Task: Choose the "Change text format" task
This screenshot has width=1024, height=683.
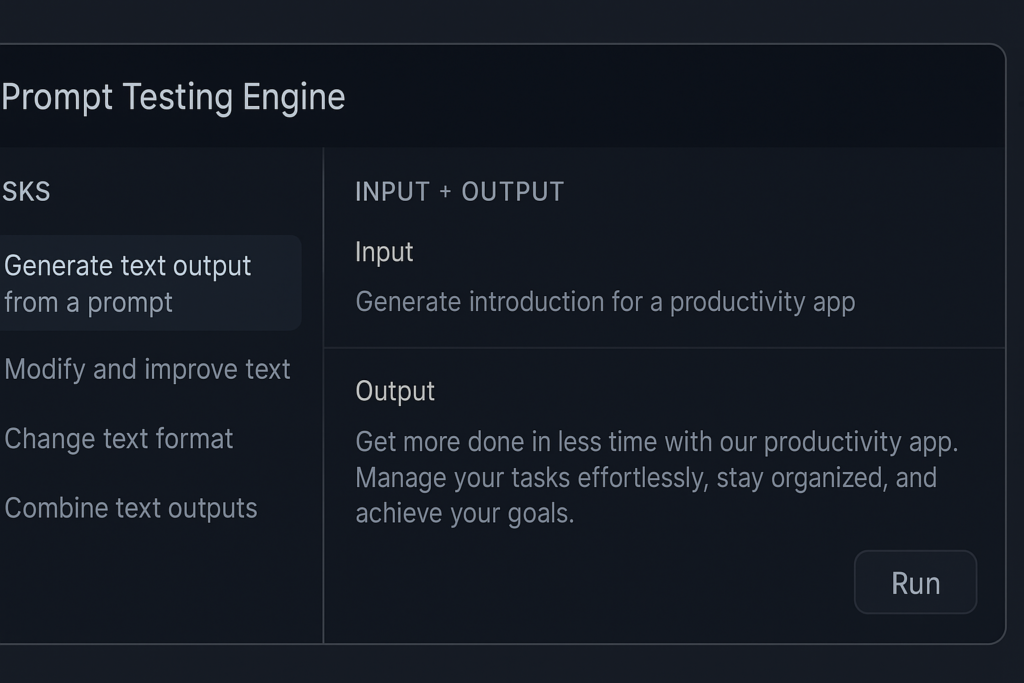Action: click(119, 439)
